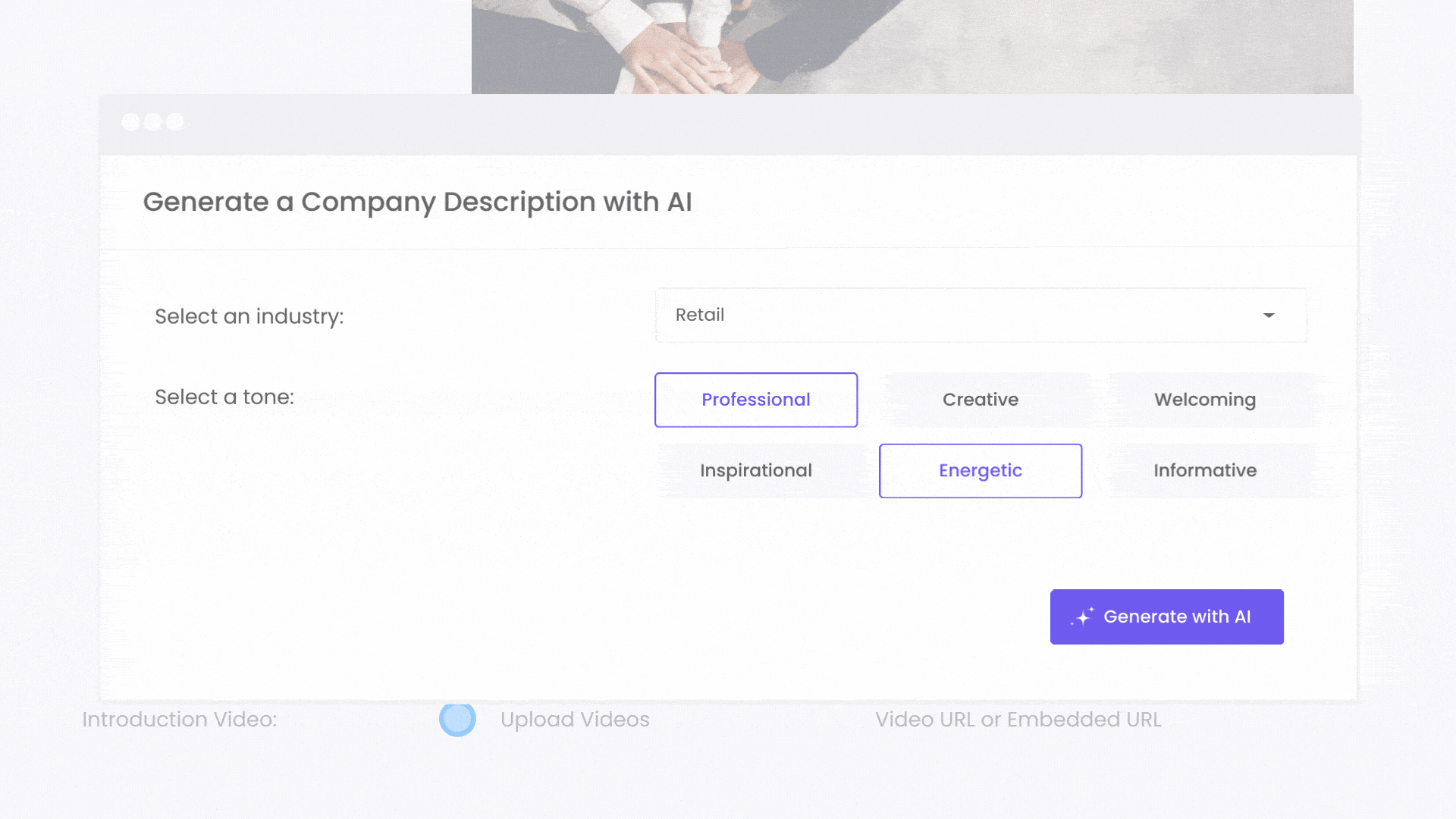Click the Introduction Video label
This screenshot has width=1456, height=819.
[179, 719]
